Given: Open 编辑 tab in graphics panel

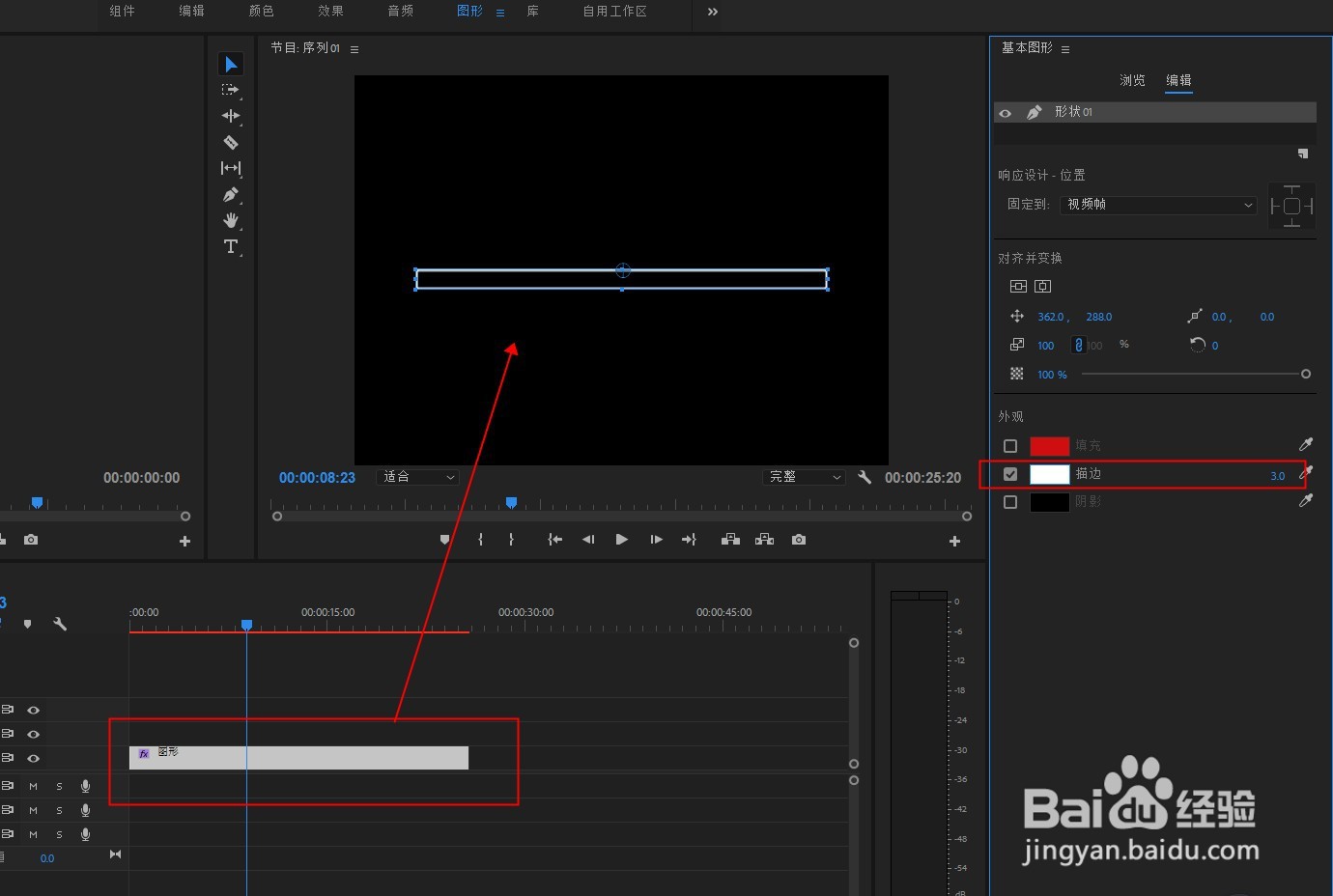Looking at the screenshot, I should click(1178, 80).
